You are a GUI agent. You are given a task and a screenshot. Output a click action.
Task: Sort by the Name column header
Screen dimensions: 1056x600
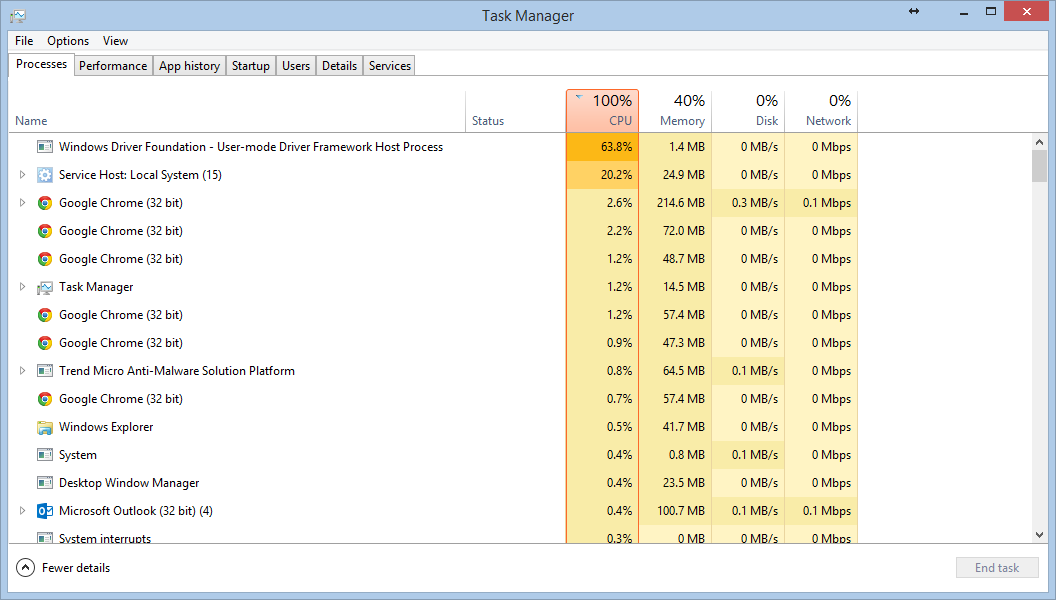click(x=237, y=111)
